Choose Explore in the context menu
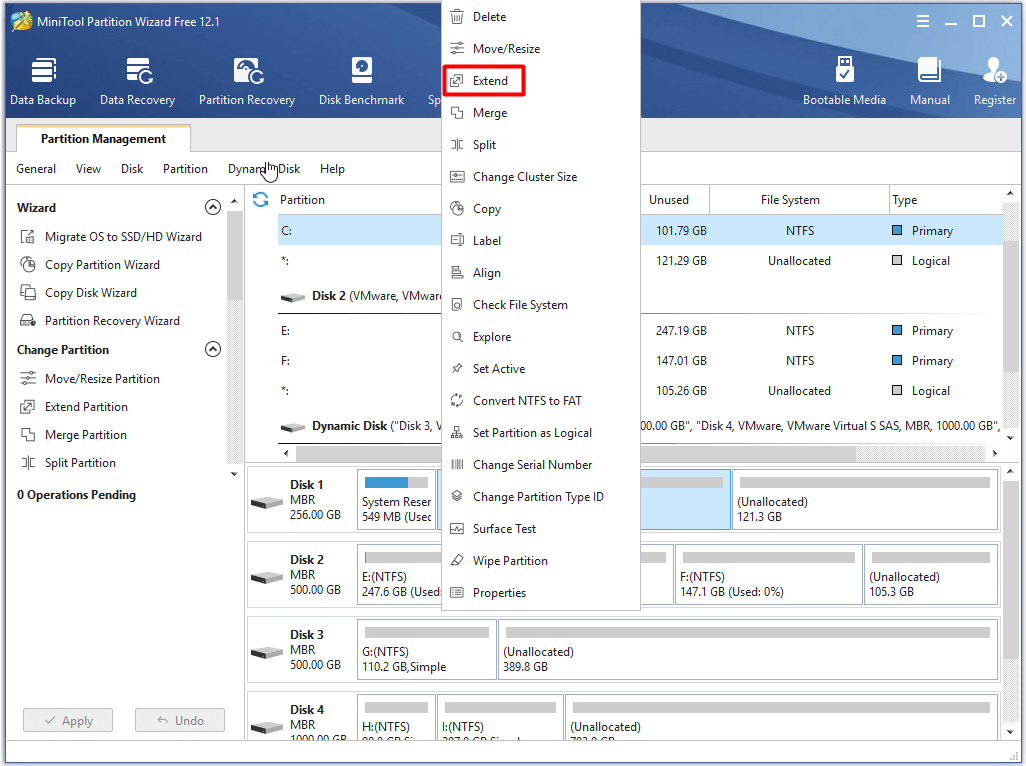Image resolution: width=1026 pixels, height=766 pixels. point(540,337)
